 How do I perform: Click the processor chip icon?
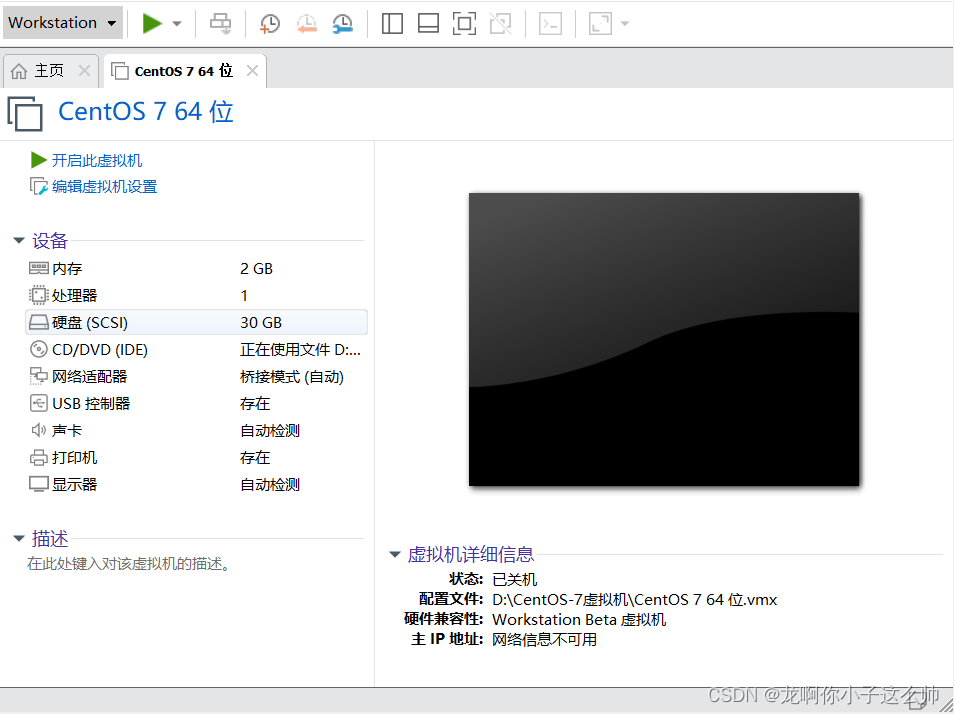(38, 296)
